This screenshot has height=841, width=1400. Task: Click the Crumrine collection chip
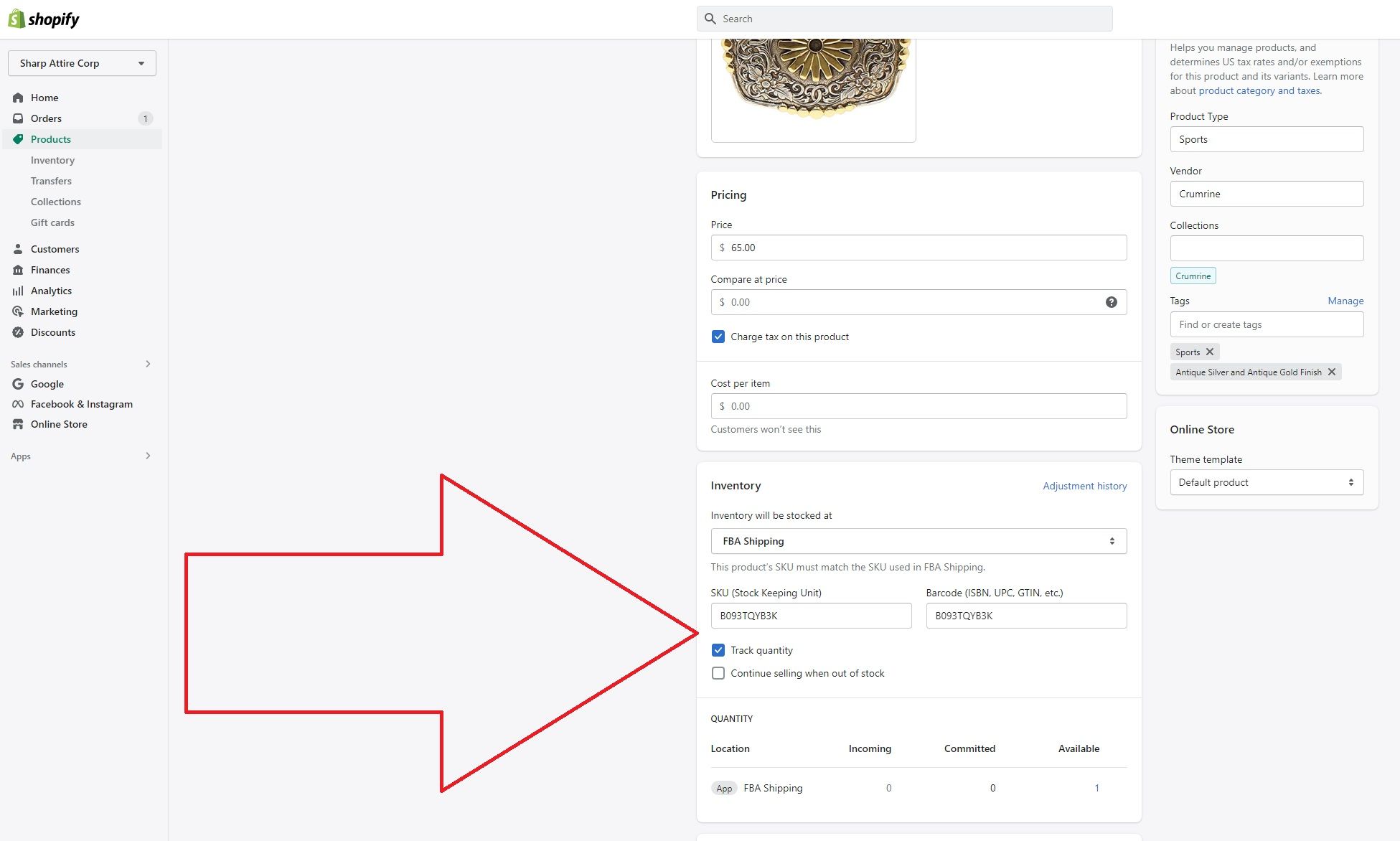click(1193, 276)
